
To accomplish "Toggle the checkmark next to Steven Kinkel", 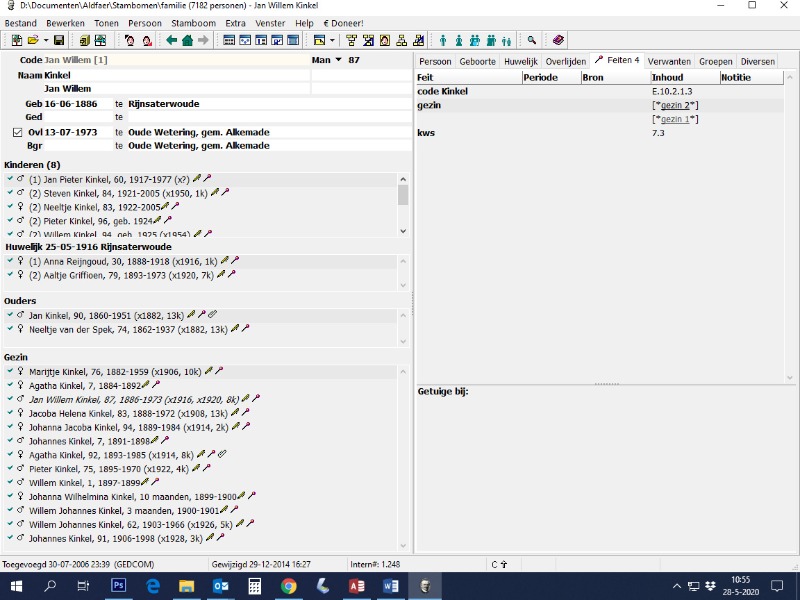I will click(9, 193).
